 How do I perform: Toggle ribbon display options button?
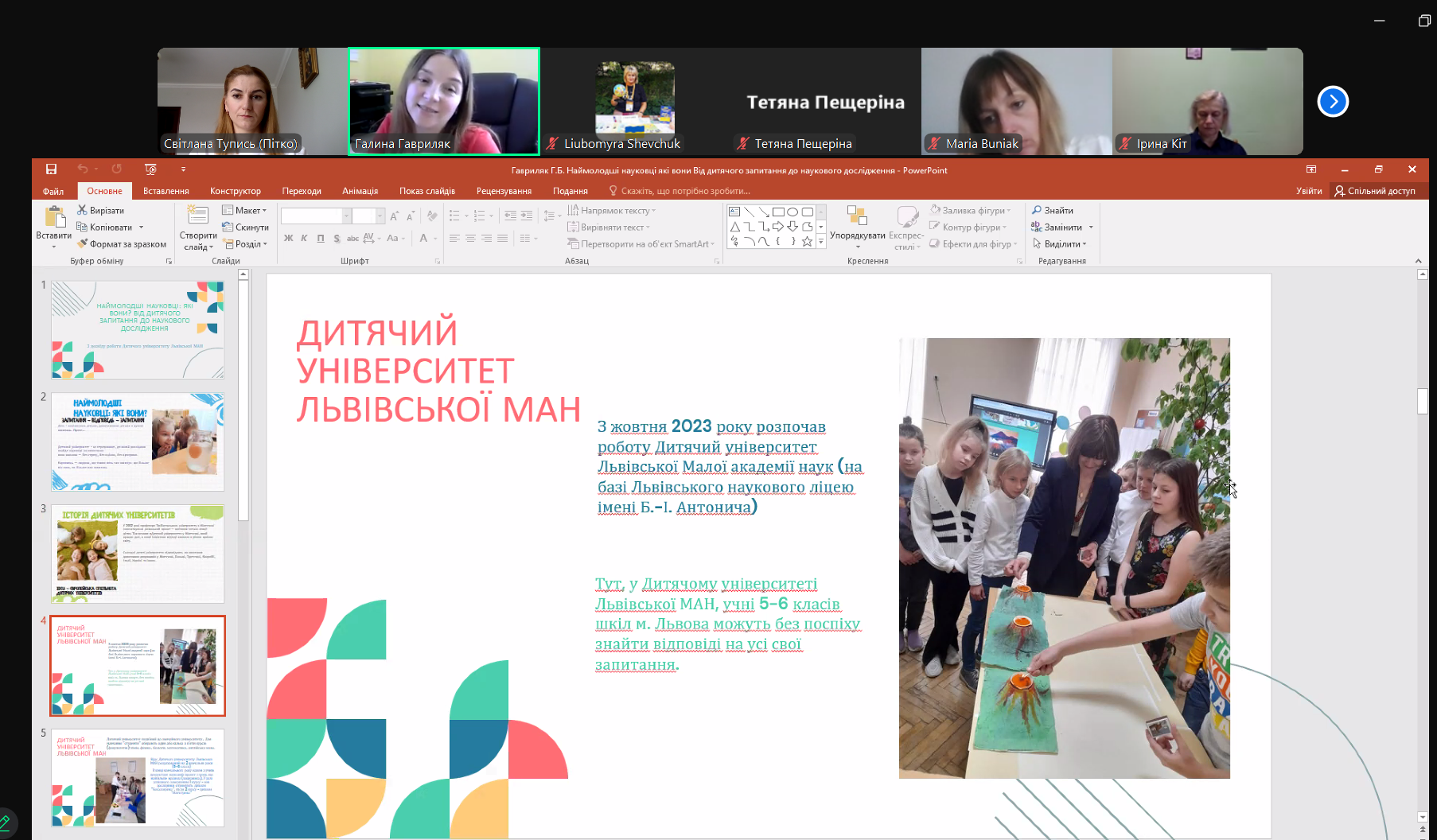pos(1311,169)
